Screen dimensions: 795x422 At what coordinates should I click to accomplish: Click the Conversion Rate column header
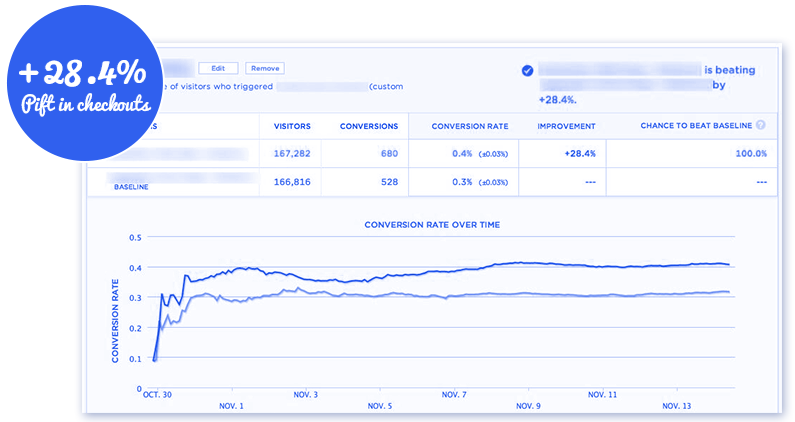point(469,126)
